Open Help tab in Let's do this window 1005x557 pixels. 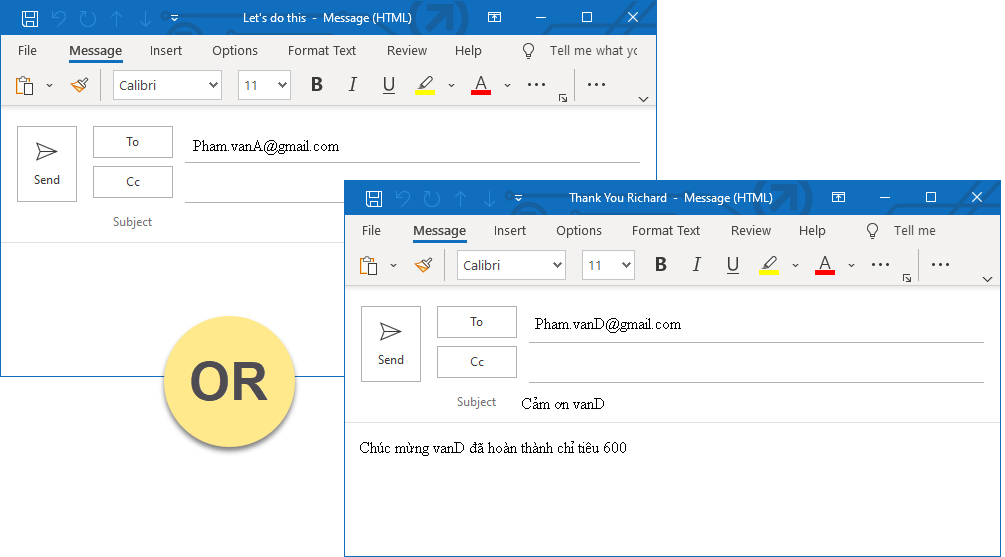[468, 51]
